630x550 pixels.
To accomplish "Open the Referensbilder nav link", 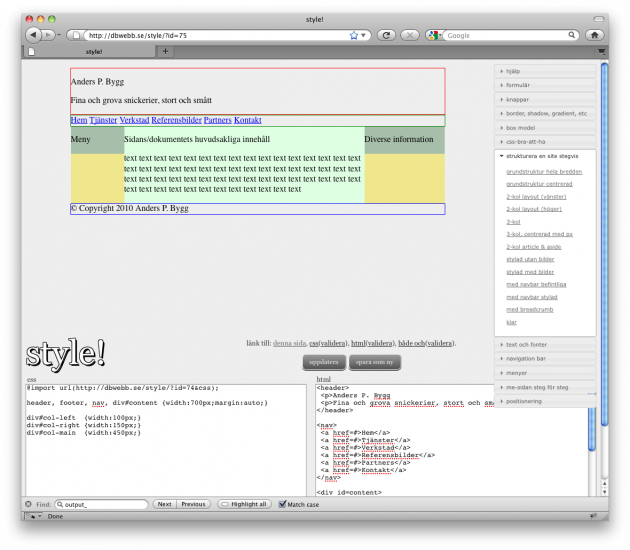I will click(176, 120).
